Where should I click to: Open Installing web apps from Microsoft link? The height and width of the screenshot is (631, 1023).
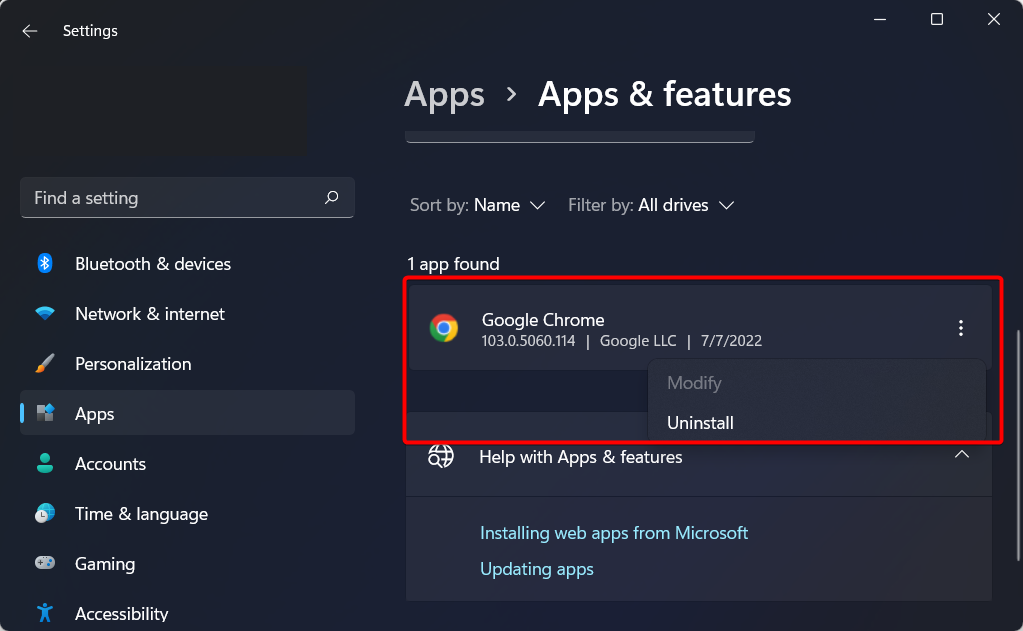614,533
